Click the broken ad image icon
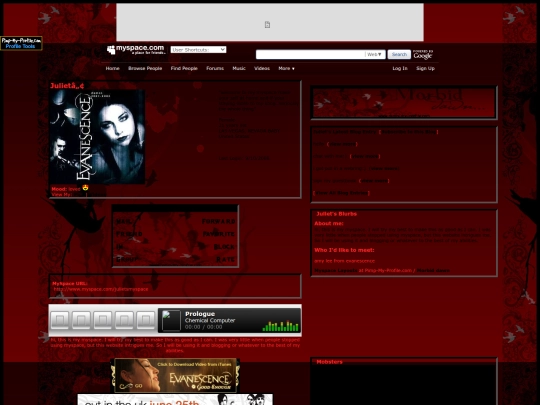 267,24
